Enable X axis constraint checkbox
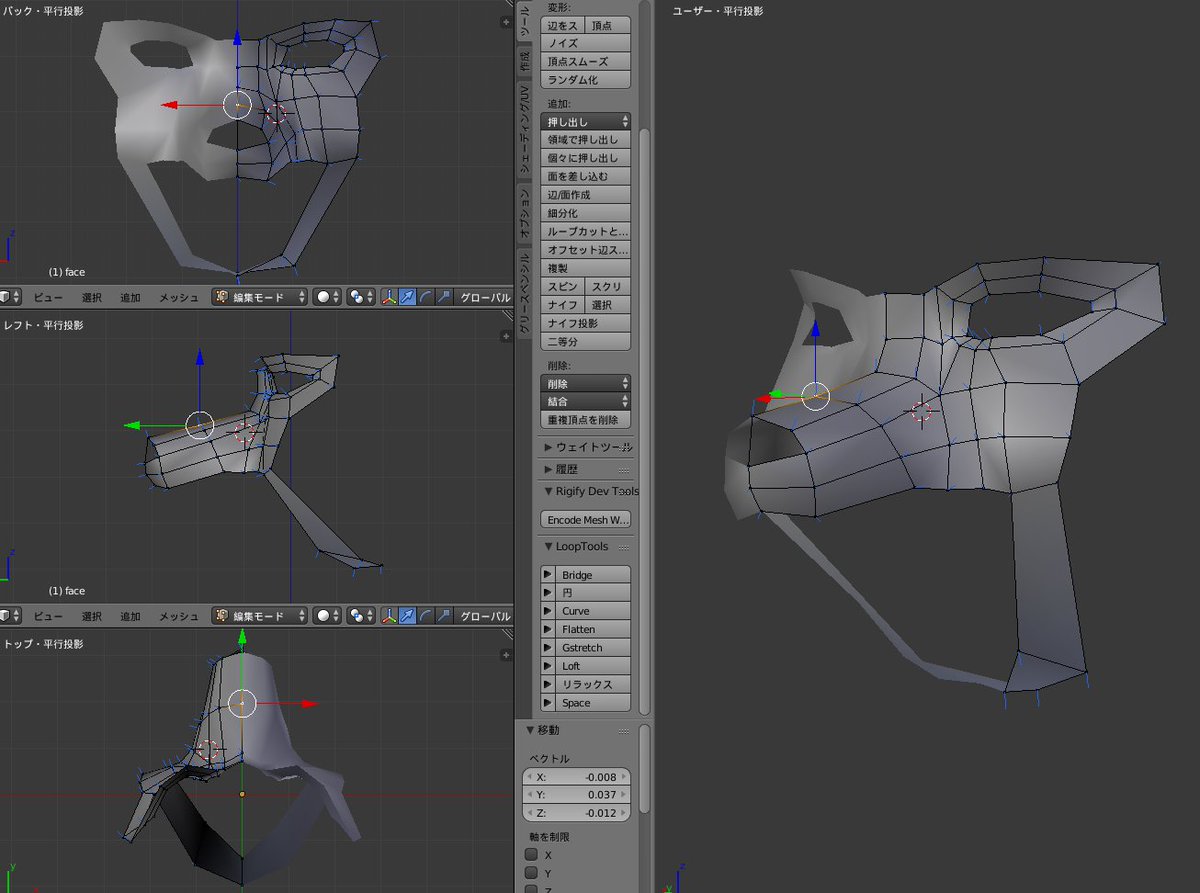Screen dimensions: 1200x893 (x=531, y=855)
